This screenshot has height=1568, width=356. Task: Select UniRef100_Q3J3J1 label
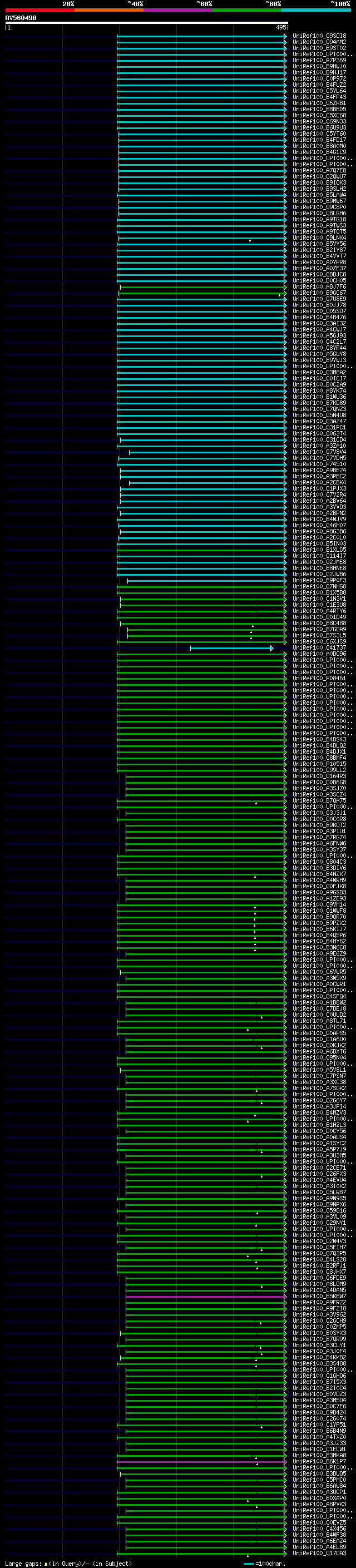tap(319, 813)
